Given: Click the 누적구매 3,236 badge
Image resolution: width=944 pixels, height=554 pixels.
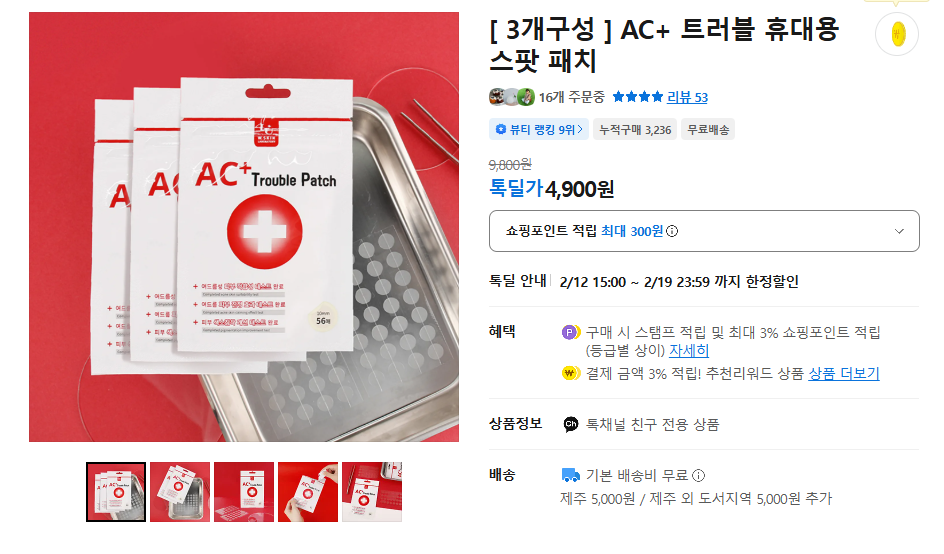Looking at the screenshot, I should (x=635, y=129).
